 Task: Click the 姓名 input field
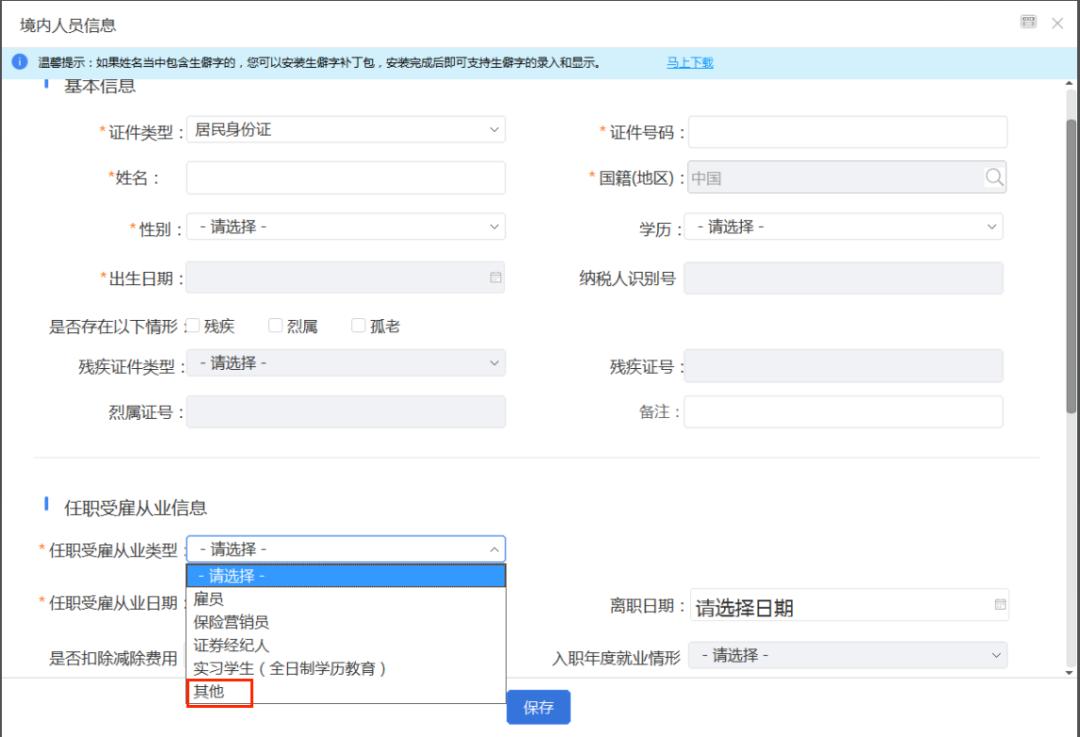(345, 178)
